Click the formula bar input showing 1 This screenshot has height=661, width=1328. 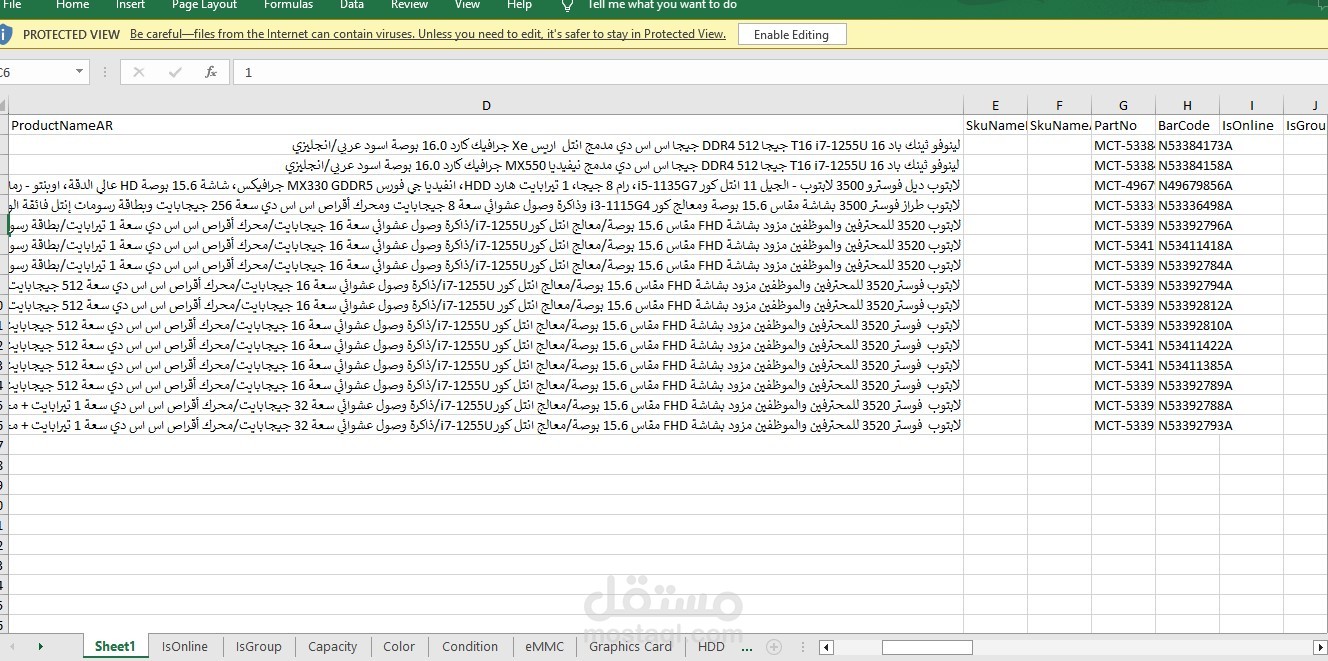tap(780, 72)
